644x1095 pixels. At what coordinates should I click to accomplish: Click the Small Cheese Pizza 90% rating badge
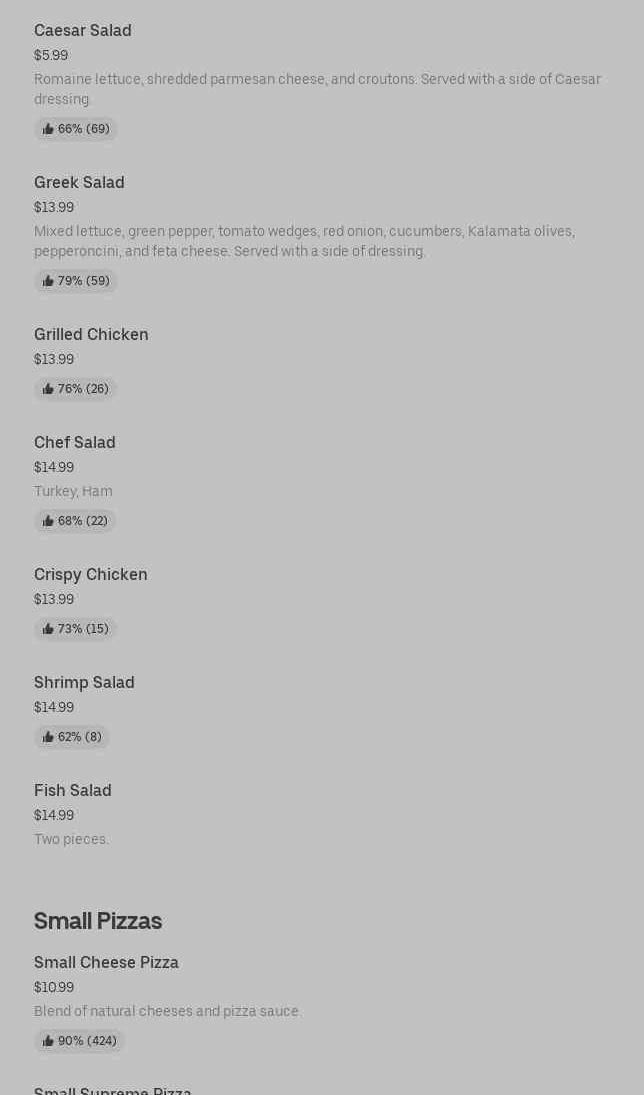(x=79, y=1041)
